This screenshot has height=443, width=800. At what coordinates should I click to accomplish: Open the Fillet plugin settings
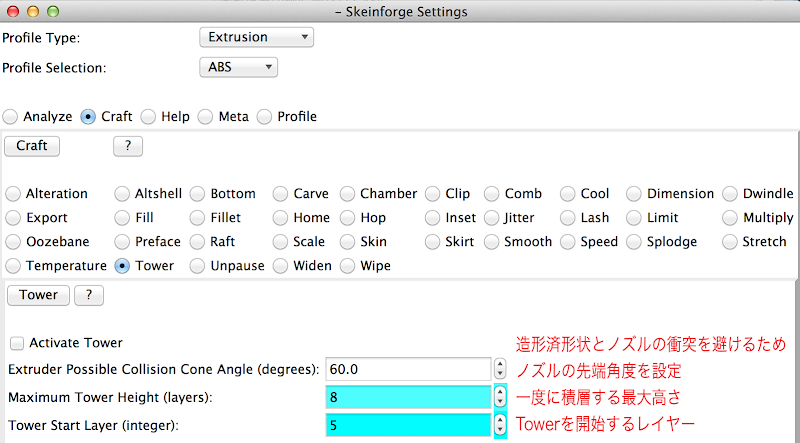[197, 218]
